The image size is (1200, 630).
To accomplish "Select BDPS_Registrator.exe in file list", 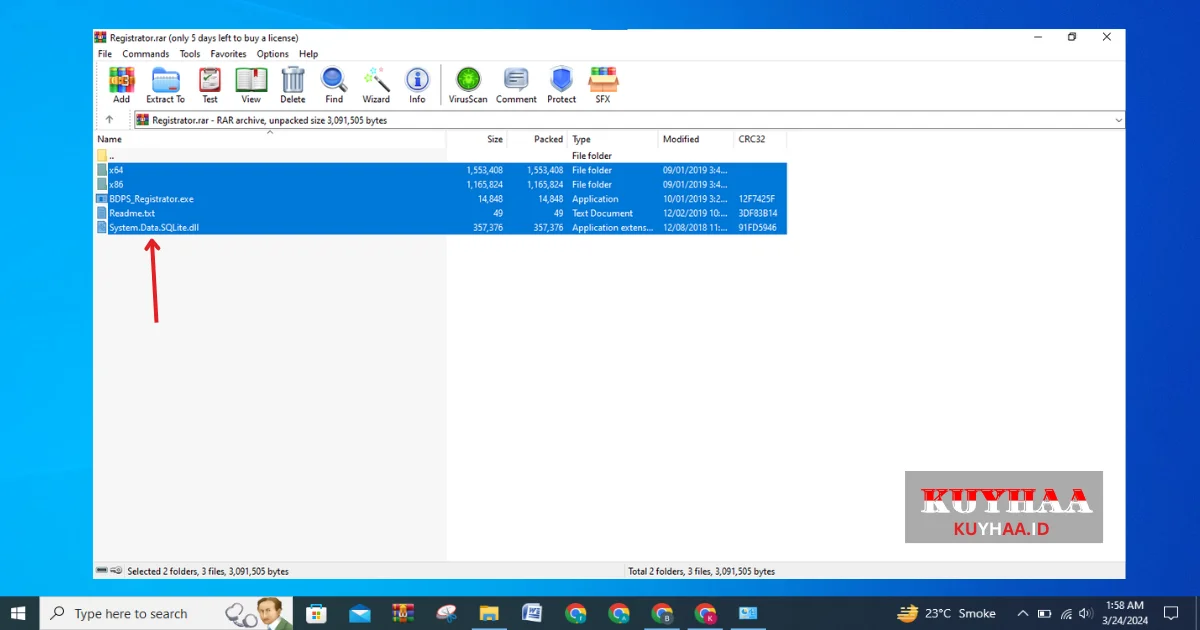I will pyautogui.click(x=151, y=199).
